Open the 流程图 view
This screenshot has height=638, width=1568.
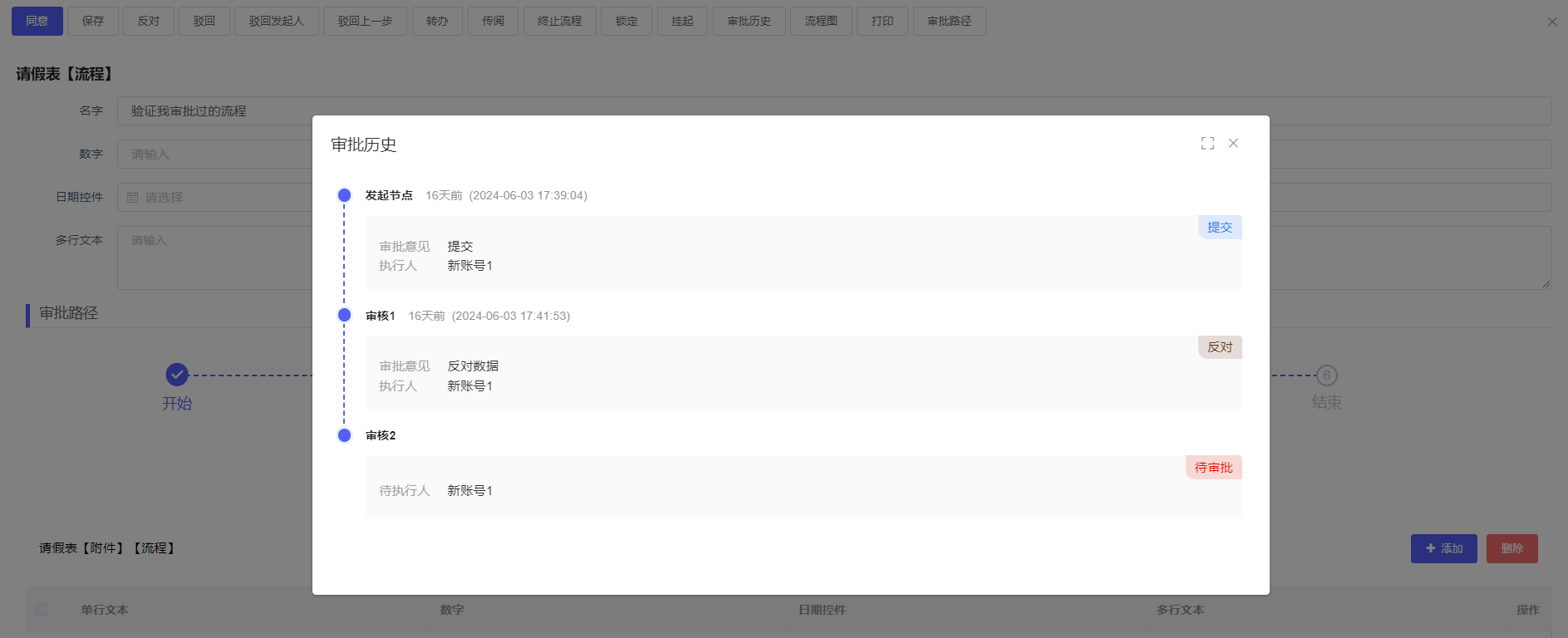tap(820, 21)
